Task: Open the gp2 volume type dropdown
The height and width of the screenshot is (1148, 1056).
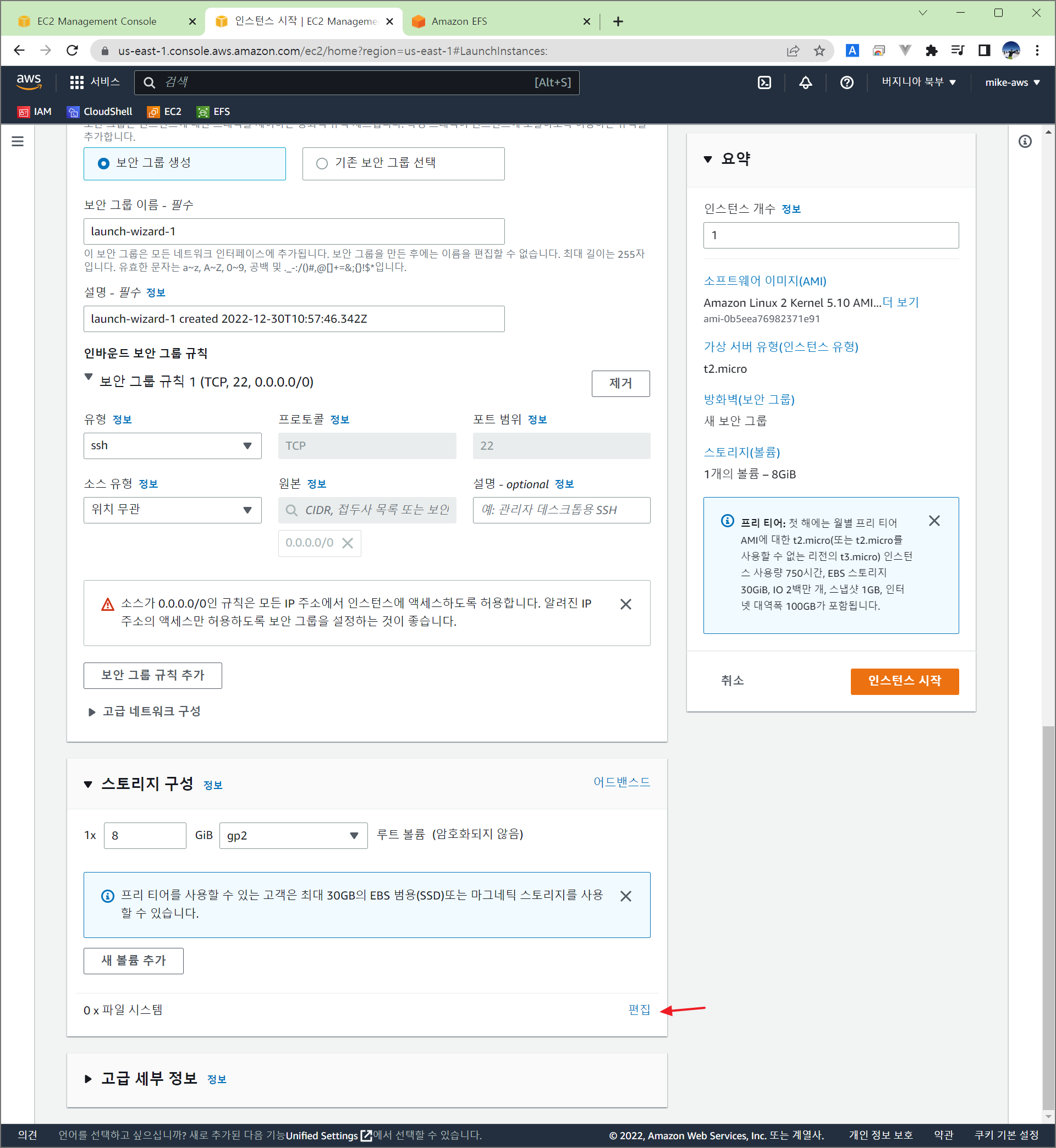Action: [x=293, y=835]
